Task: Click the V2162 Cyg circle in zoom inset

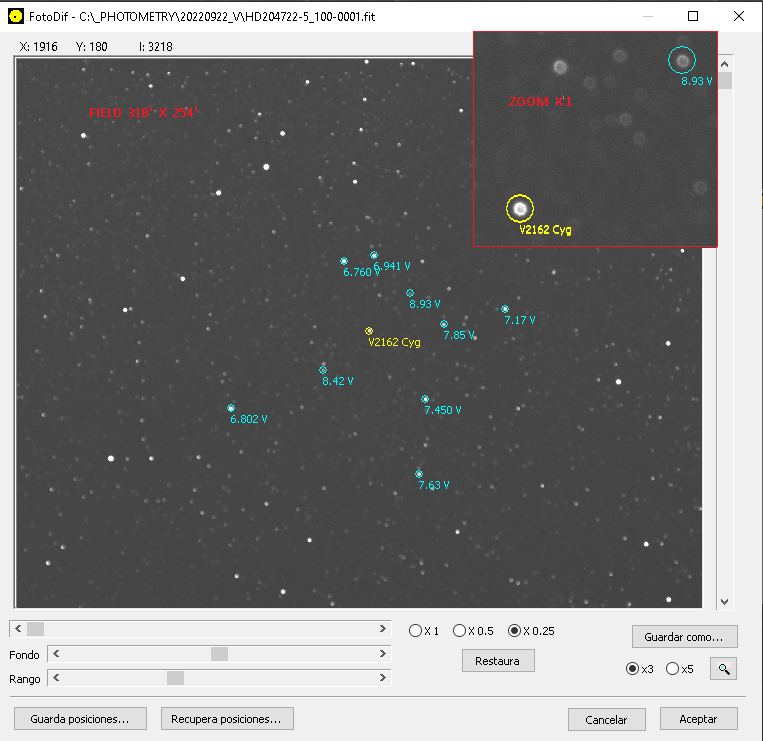Action: click(520, 209)
